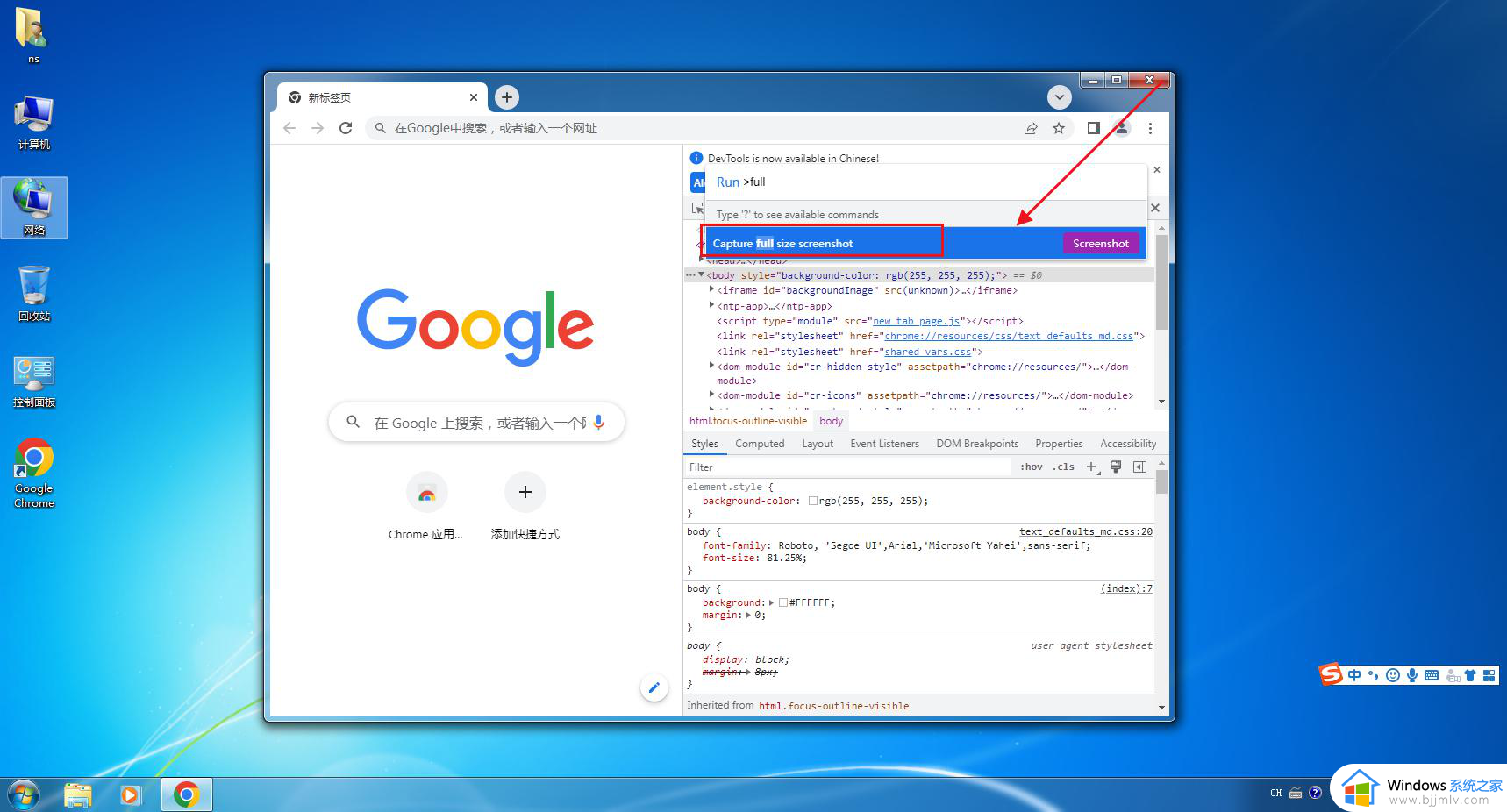This screenshot has width=1507, height=812.
Task: Click the customize page pencil icon
Action: tap(654, 687)
